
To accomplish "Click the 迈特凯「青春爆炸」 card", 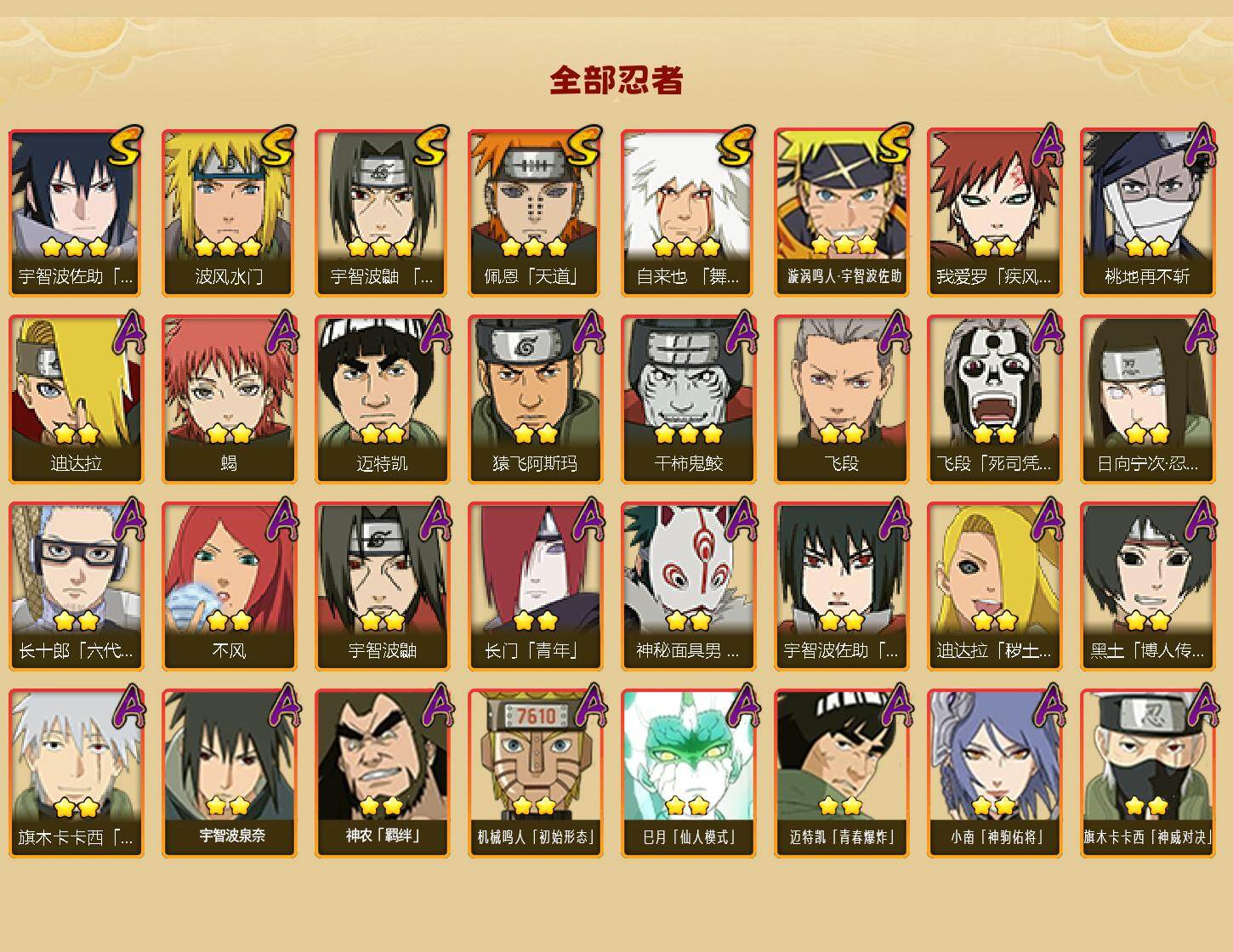I will [841, 773].
